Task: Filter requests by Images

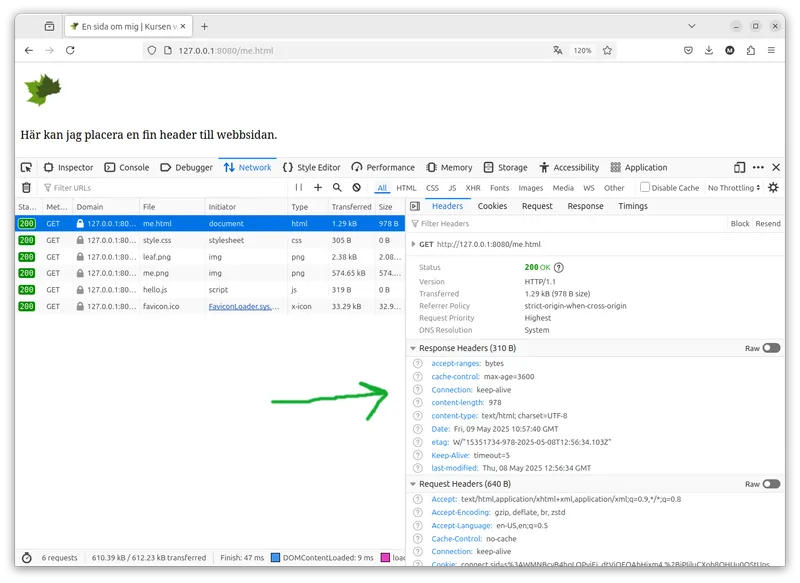Action: (531, 188)
